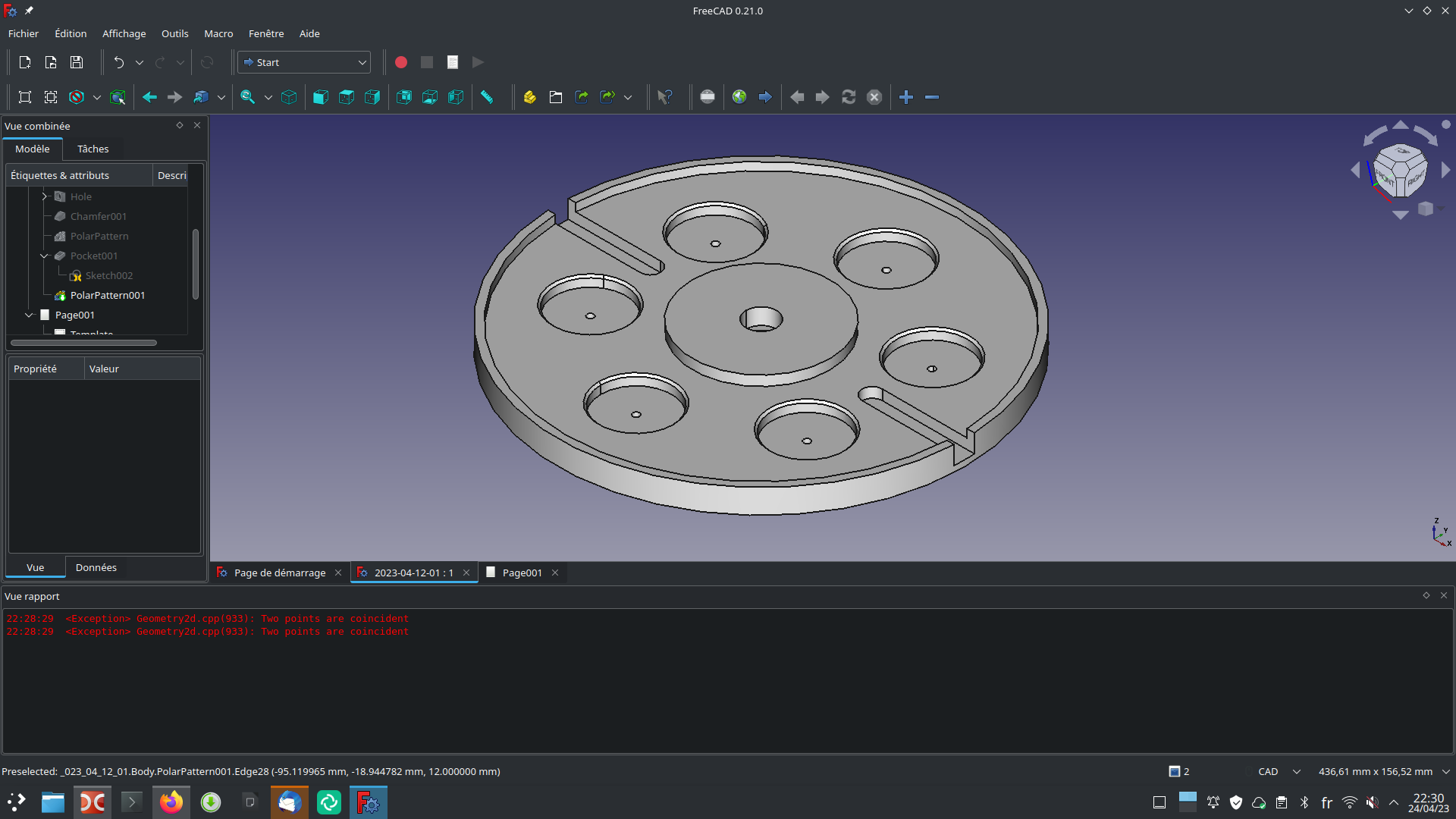Screen dimensions: 1456x819
Task: Click the blue minus zoom-out icon
Action: click(932, 97)
